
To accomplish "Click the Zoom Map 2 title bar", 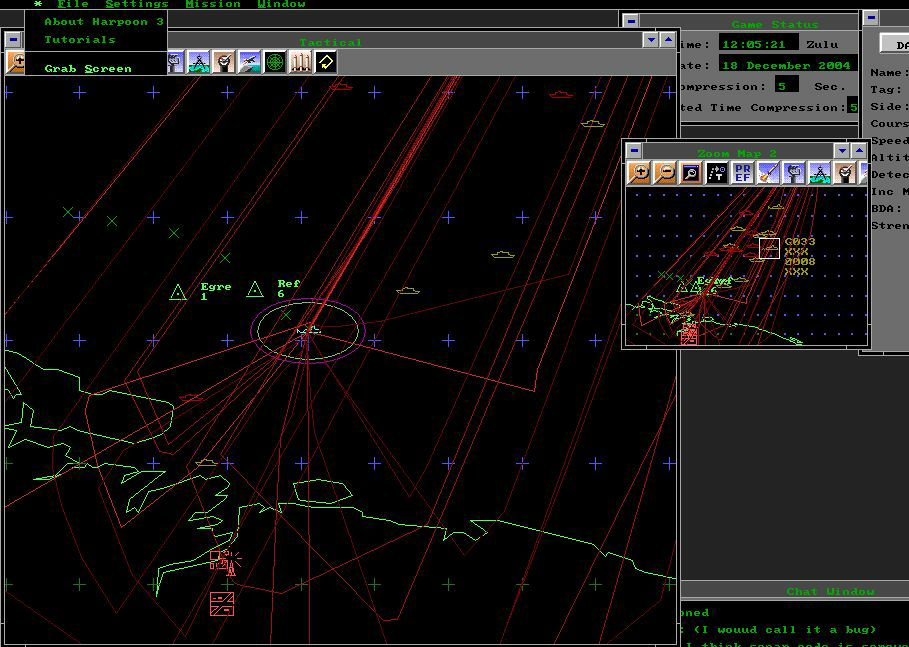I will pyautogui.click(x=737, y=153).
